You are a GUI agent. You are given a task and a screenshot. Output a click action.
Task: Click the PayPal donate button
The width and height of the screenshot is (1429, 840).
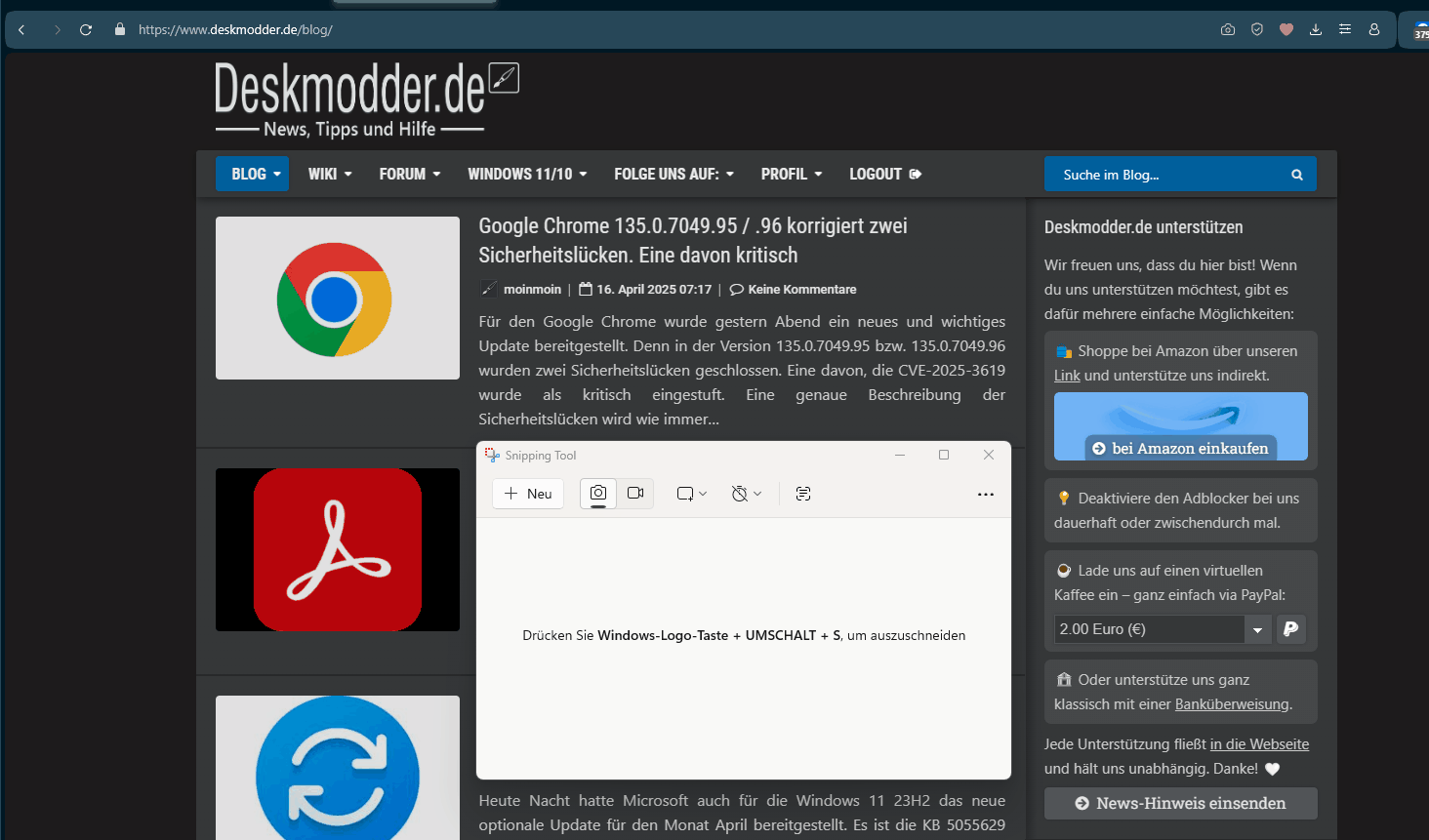click(1291, 629)
